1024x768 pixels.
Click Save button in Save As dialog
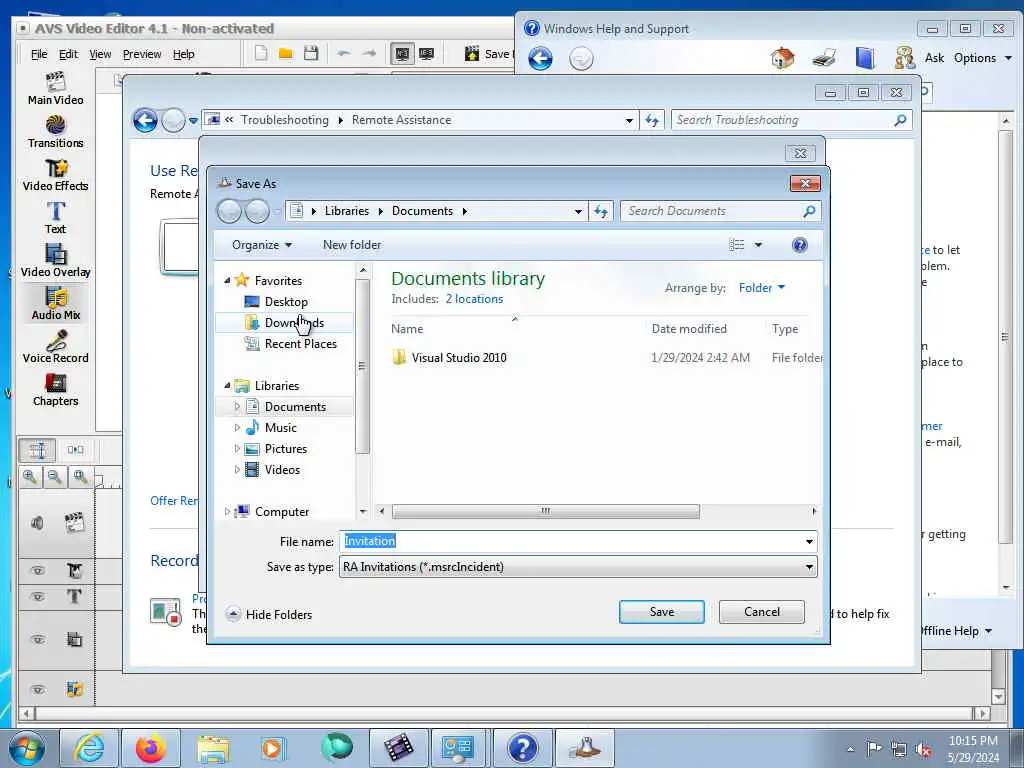pyautogui.click(x=662, y=612)
